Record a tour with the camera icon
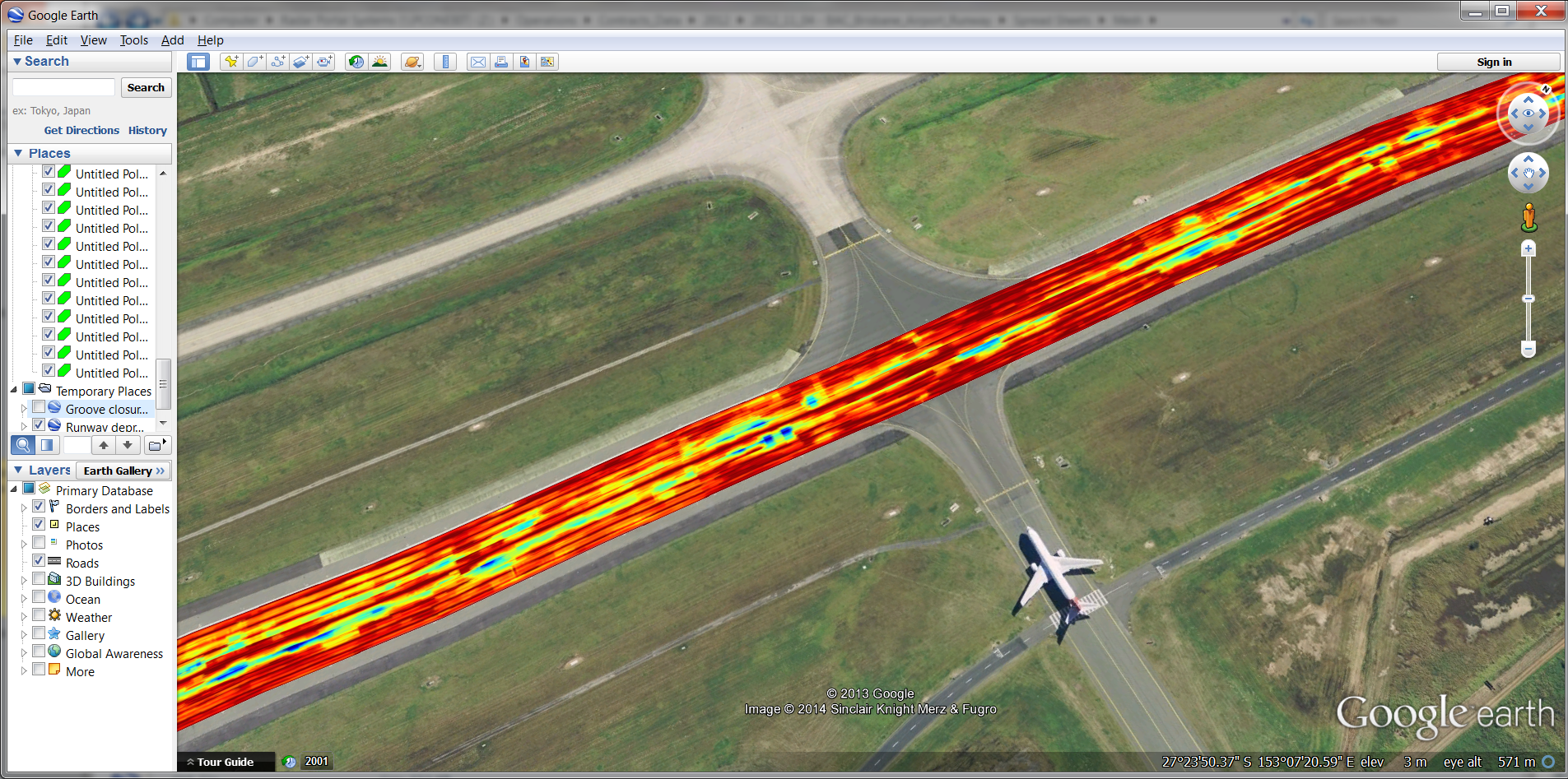This screenshot has width=1568, height=779. (x=323, y=62)
